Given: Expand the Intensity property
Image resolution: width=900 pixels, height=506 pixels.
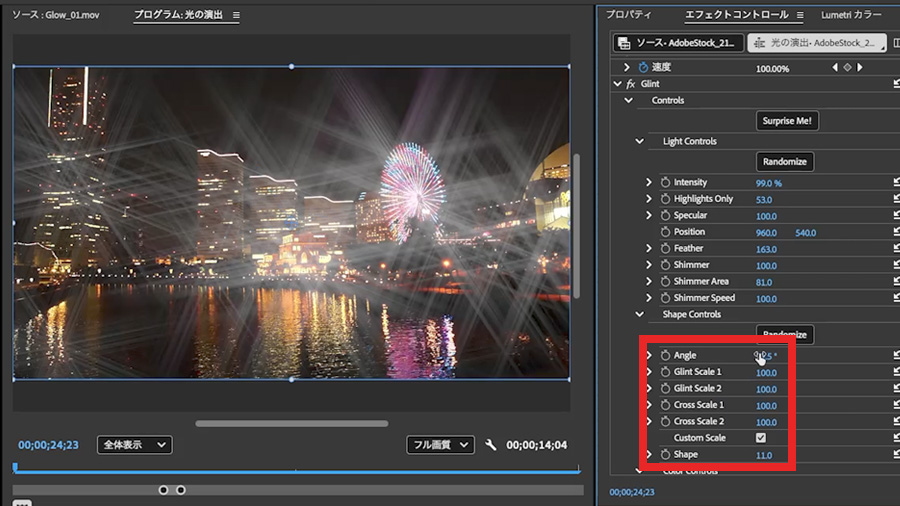Looking at the screenshot, I should [x=649, y=182].
